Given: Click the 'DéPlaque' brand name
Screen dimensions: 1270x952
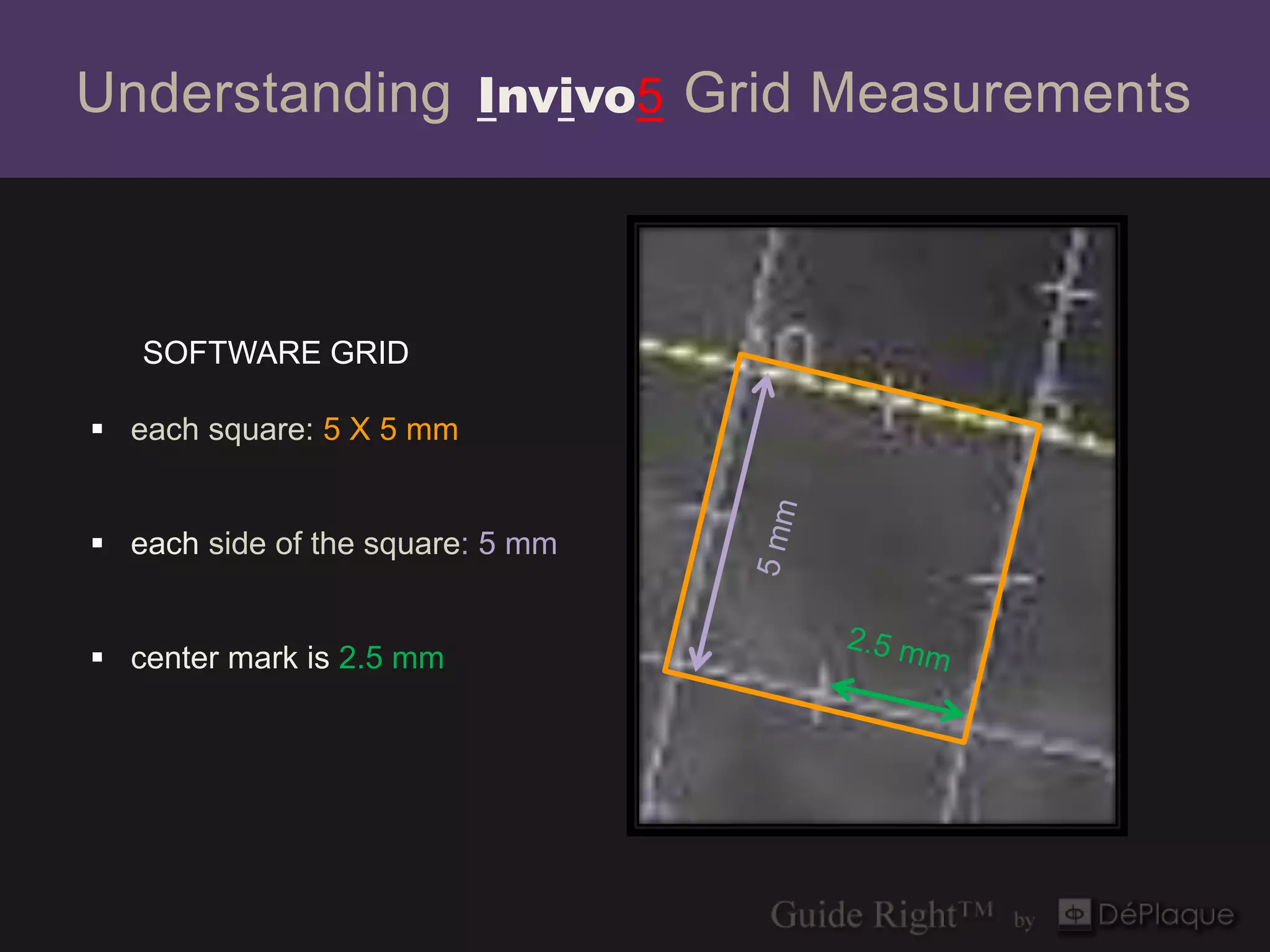Looking at the screenshot, I should point(1166,915).
